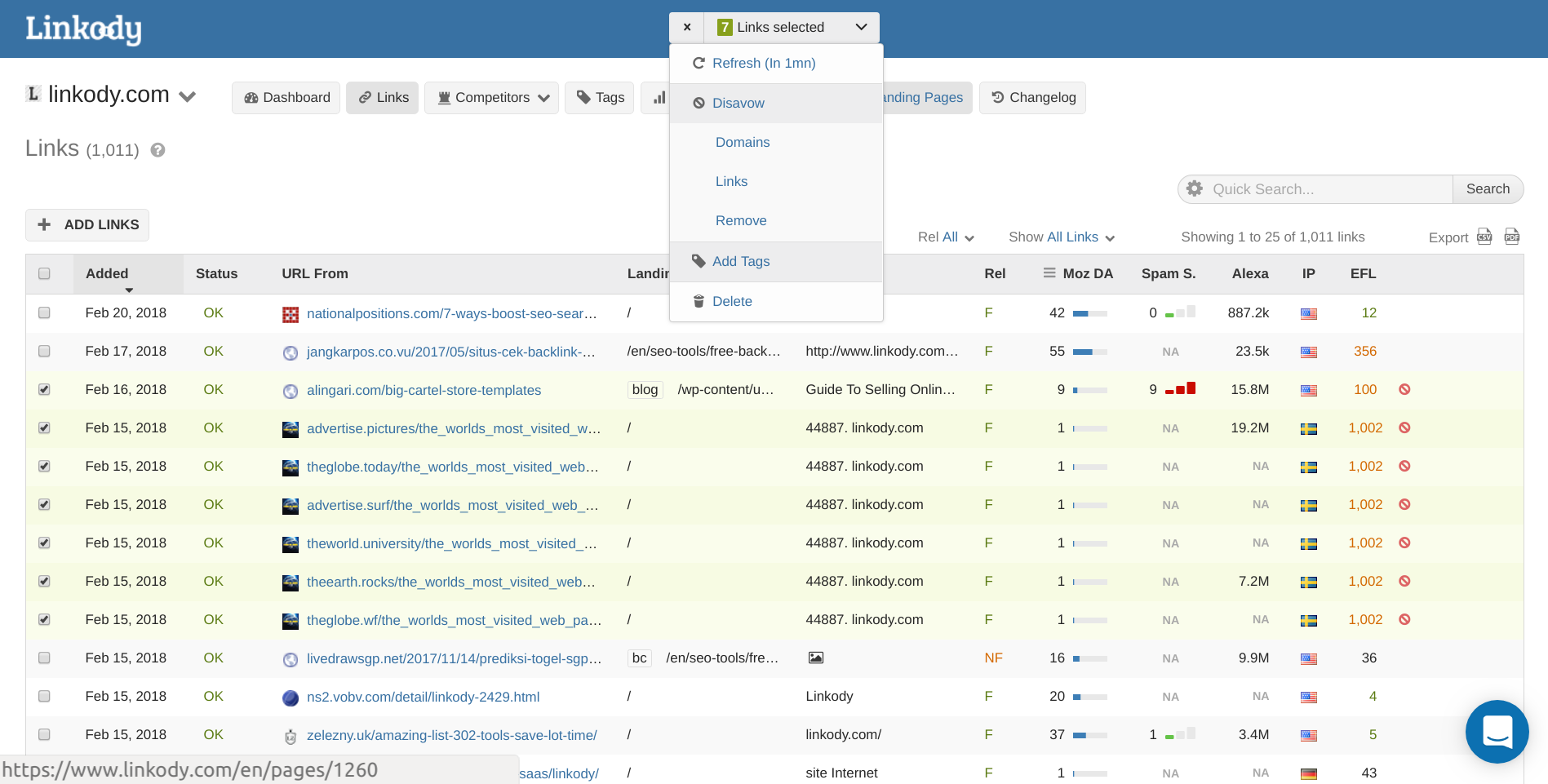Select Refresh (In 1mn) menu item
This screenshot has height=784, width=1548.
[776, 63]
